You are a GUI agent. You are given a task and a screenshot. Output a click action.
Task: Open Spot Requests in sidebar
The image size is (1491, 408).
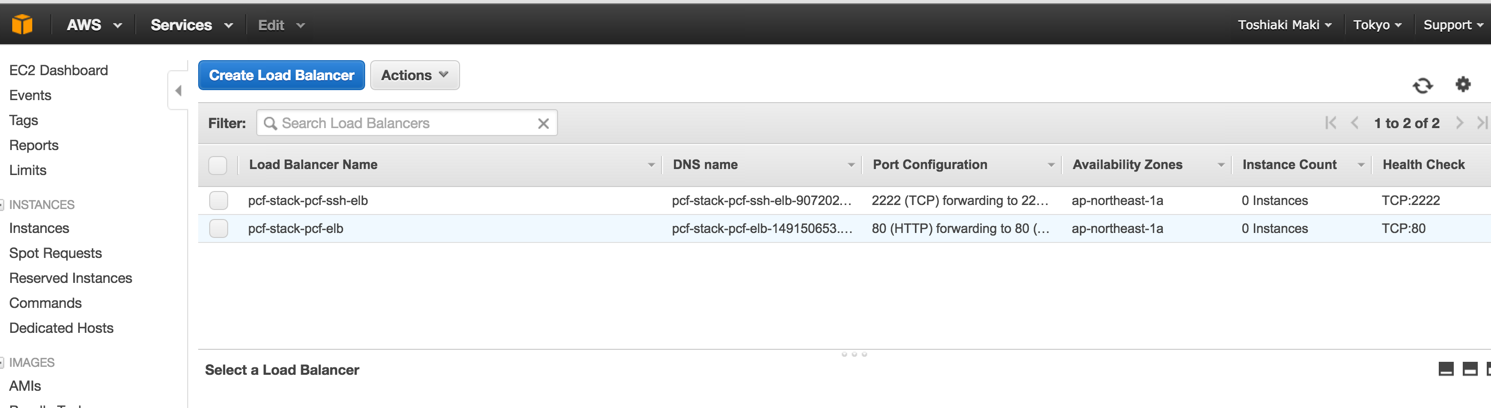coord(55,253)
